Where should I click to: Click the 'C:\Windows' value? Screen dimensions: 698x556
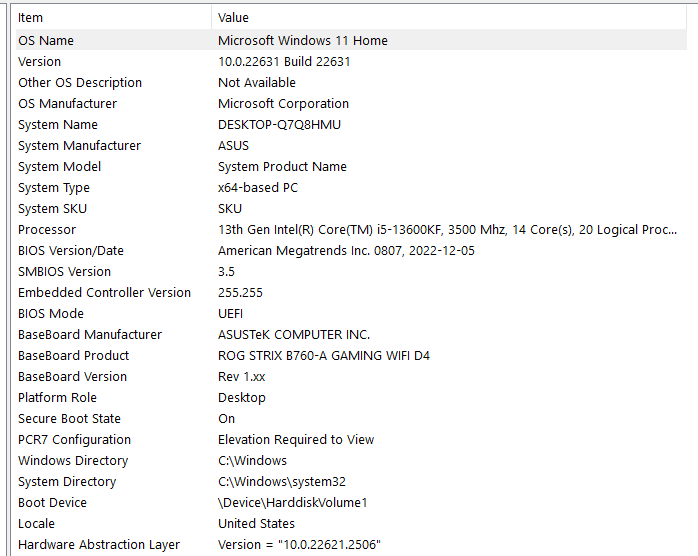252,460
